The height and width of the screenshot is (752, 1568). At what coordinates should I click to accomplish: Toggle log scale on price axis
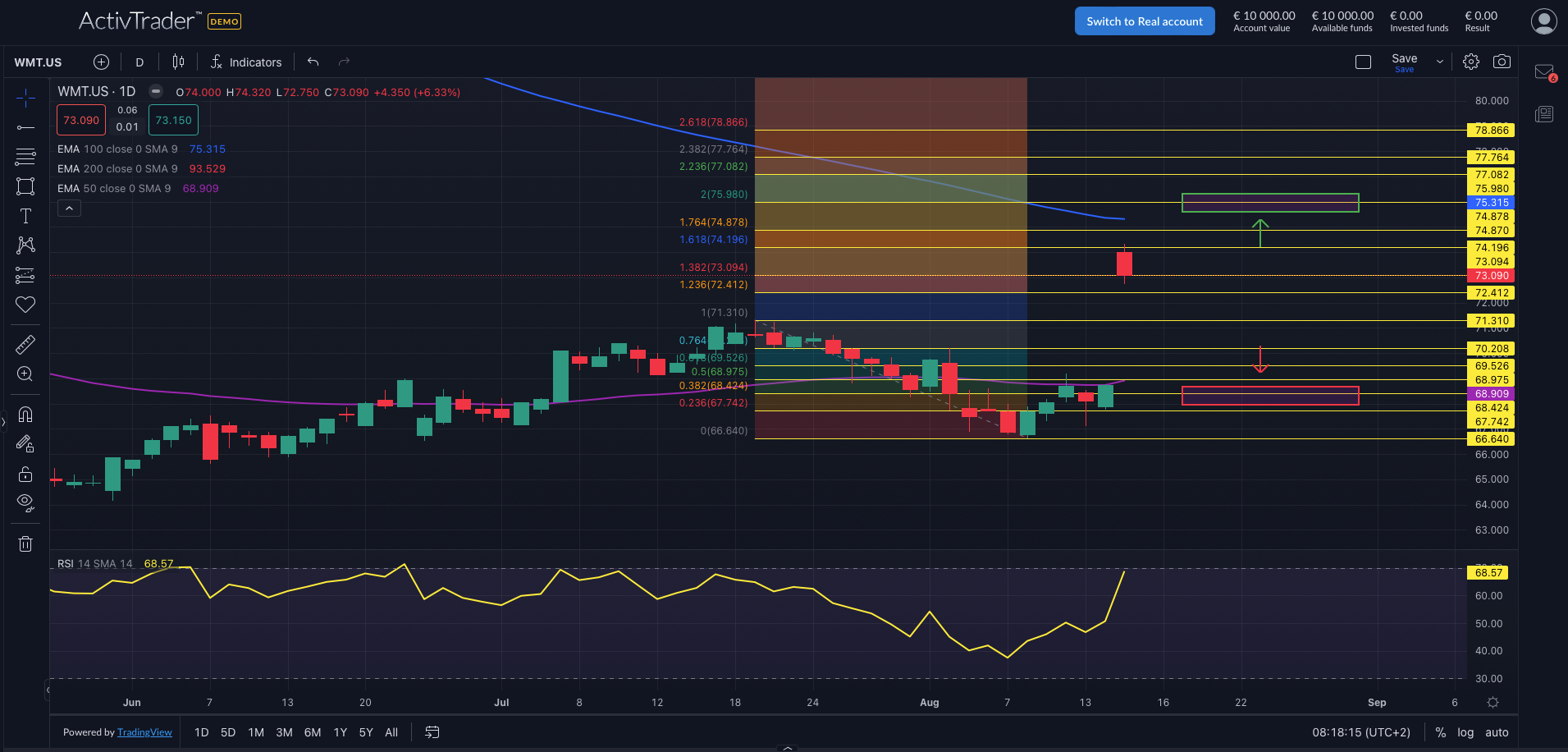pos(1465,732)
